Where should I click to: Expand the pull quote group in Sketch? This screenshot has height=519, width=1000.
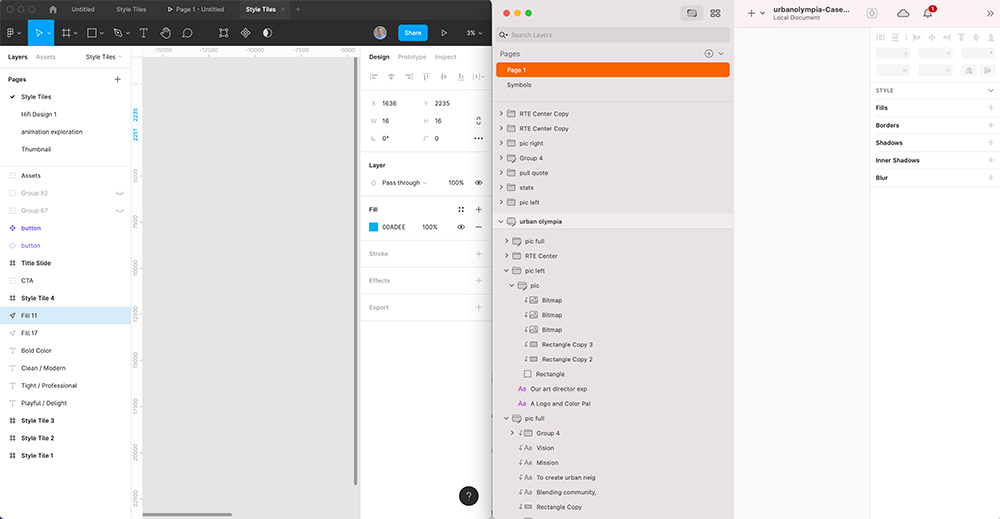(x=501, y=173)
